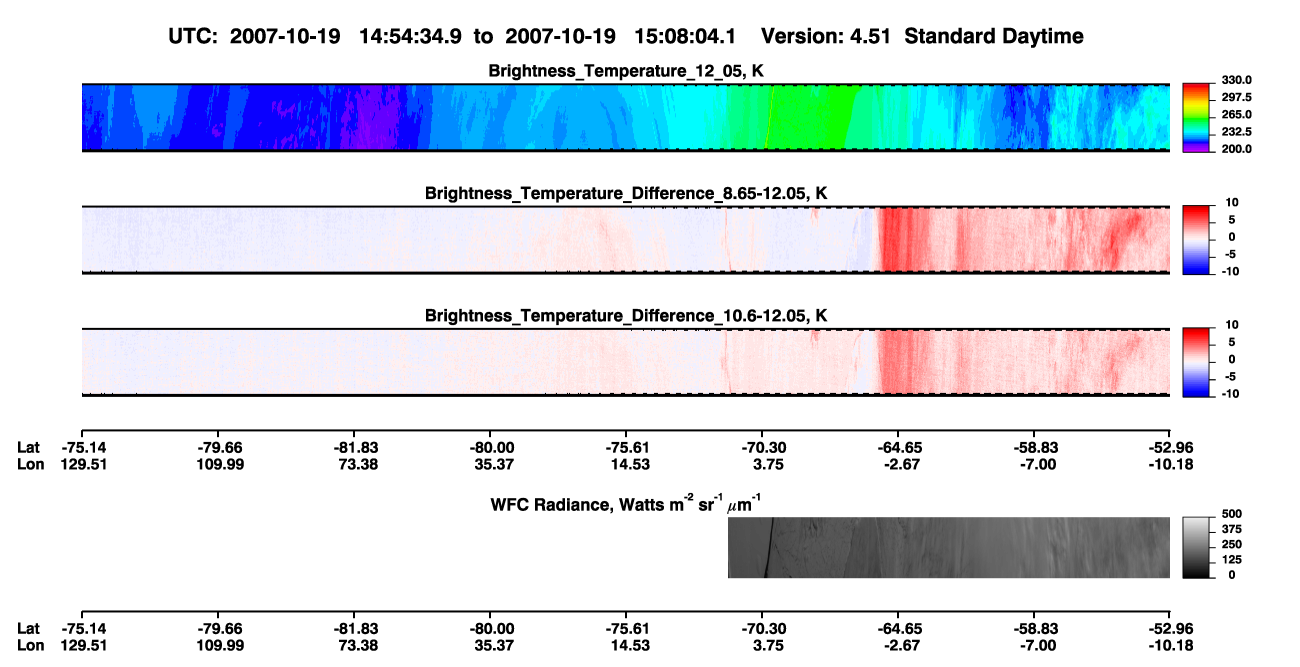1300x667 pixels.
Task: Click the dark diagonal streak in WFC Radiance
Action: [768, 547]
